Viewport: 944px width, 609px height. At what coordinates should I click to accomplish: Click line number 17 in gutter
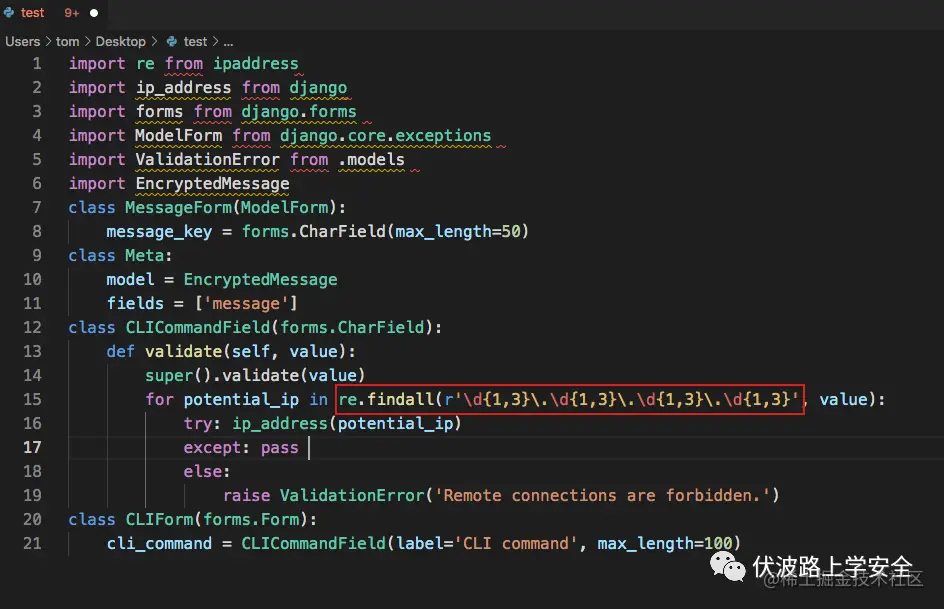tap(33, 447)
